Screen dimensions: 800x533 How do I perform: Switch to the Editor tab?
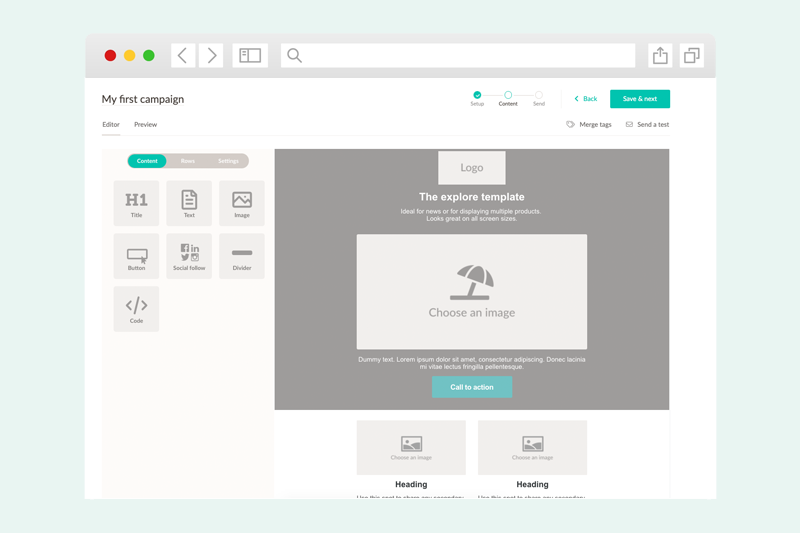[111, 124]
